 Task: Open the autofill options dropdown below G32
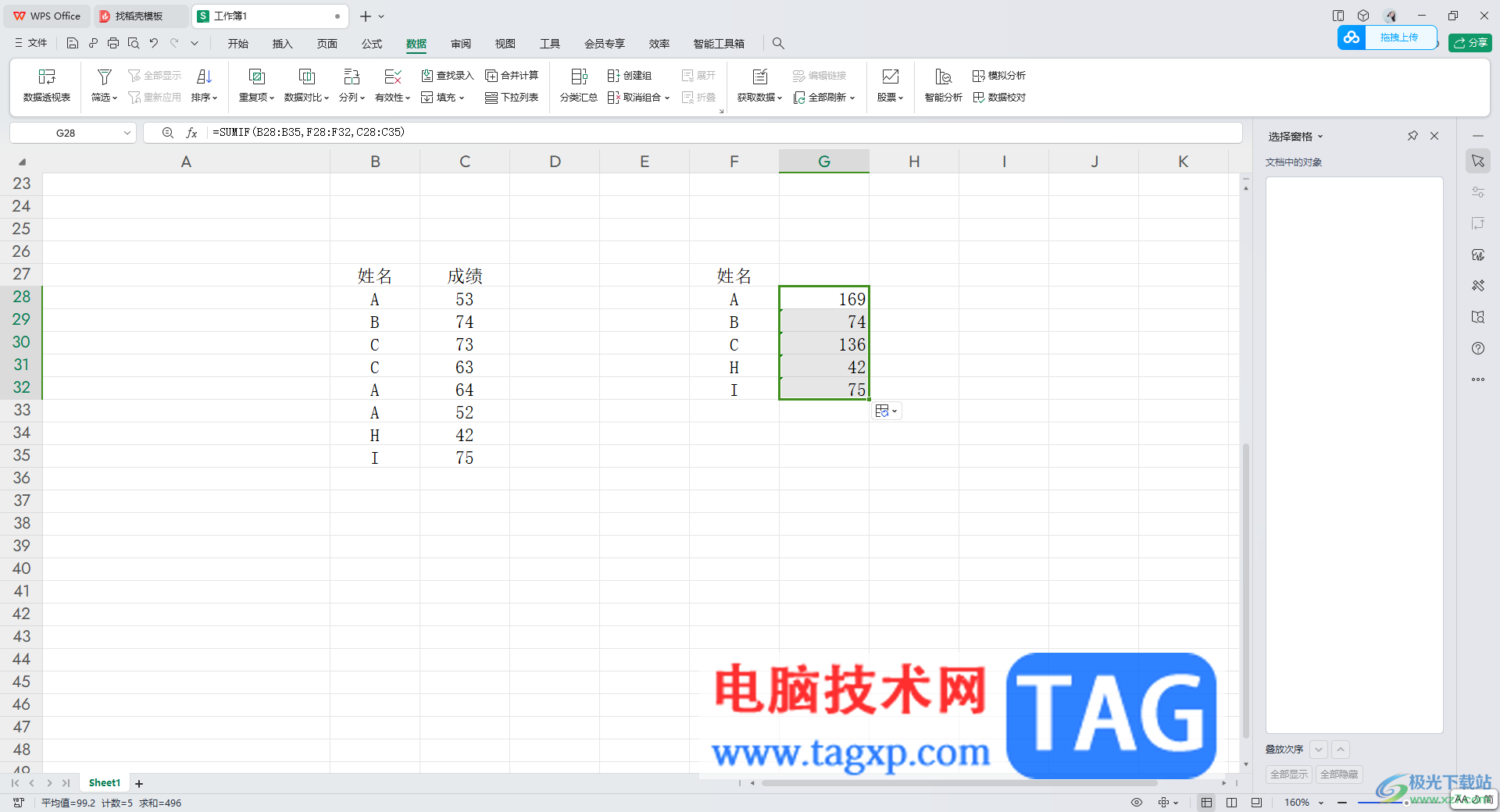(x=887, y=411)
